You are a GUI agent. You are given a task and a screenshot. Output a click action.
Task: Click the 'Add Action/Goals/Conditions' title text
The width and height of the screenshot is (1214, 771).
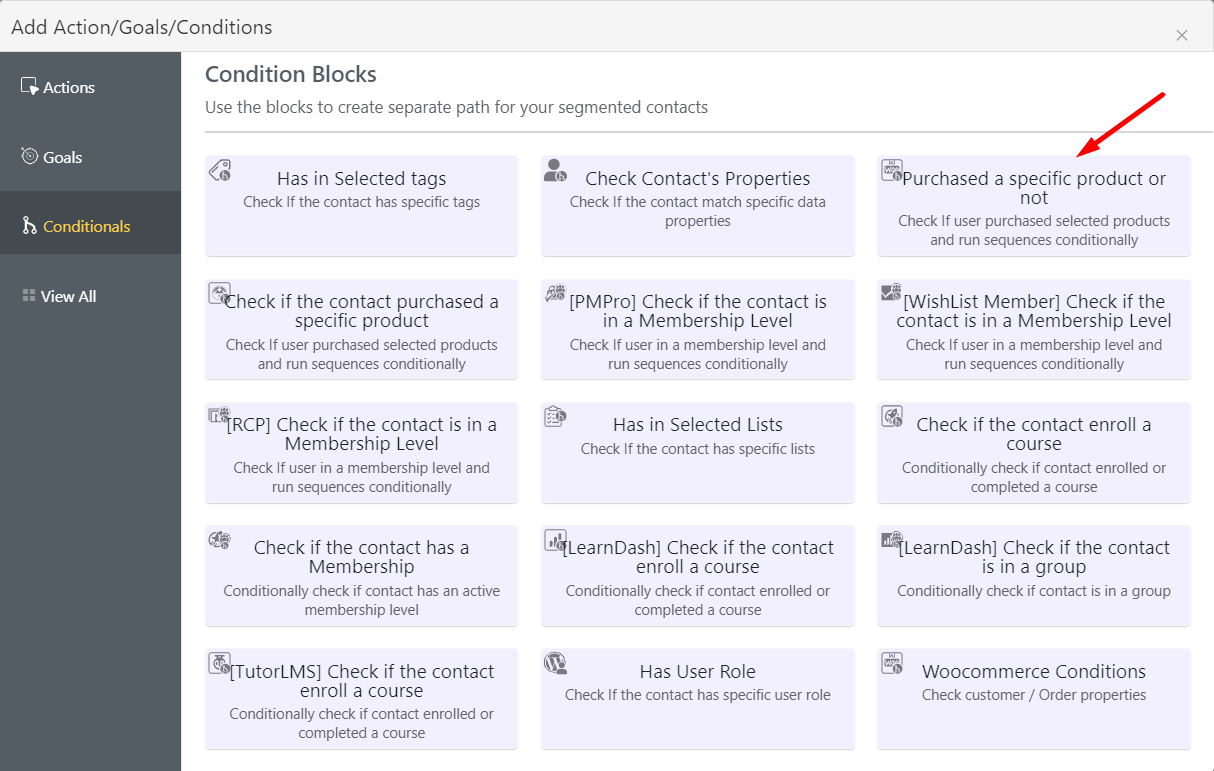click(x=142, y=27)
